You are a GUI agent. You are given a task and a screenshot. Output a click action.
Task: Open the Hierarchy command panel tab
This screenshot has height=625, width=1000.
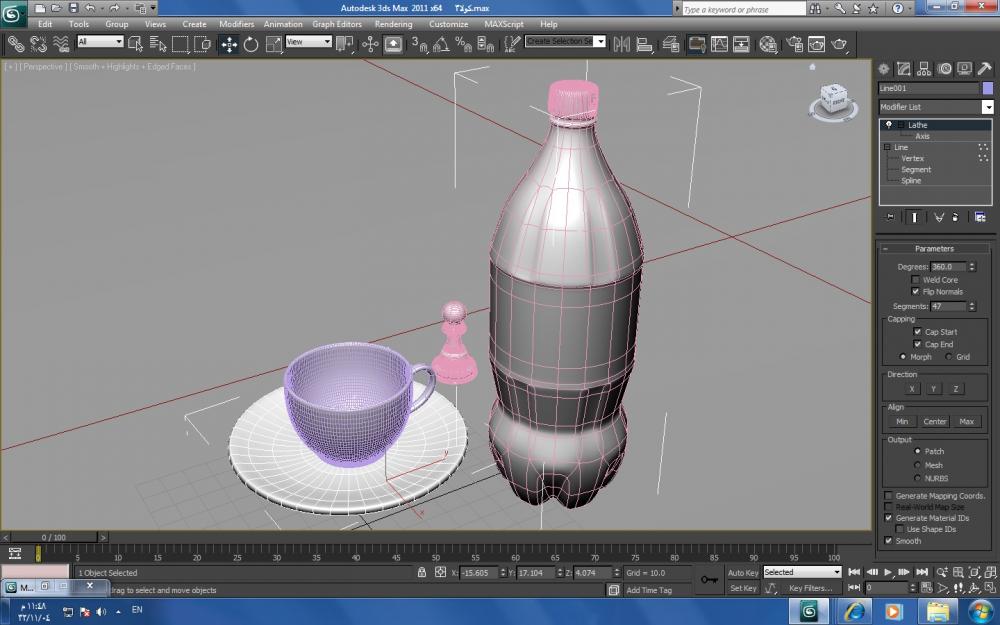[x=924, y=68]
